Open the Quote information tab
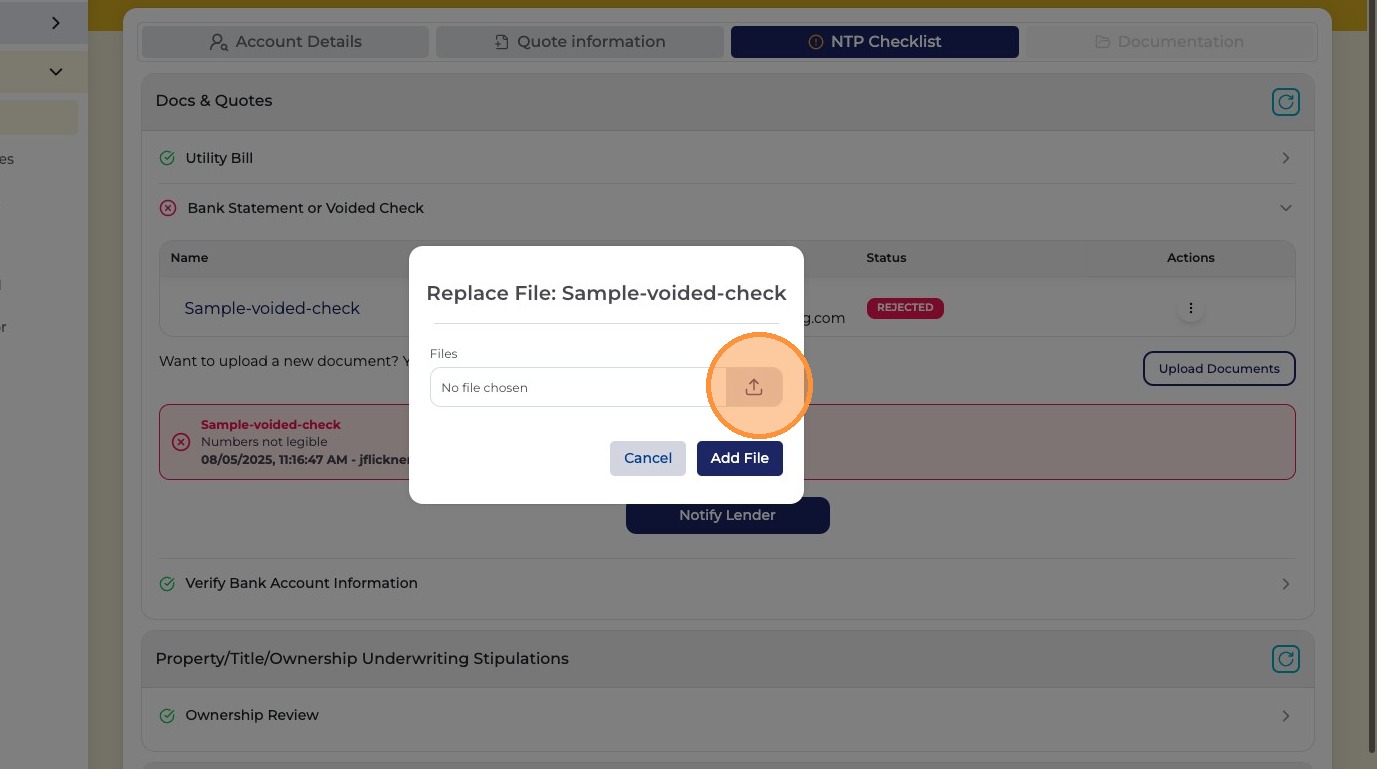This screenshot has width=1377, height=769. pos(580,42)
